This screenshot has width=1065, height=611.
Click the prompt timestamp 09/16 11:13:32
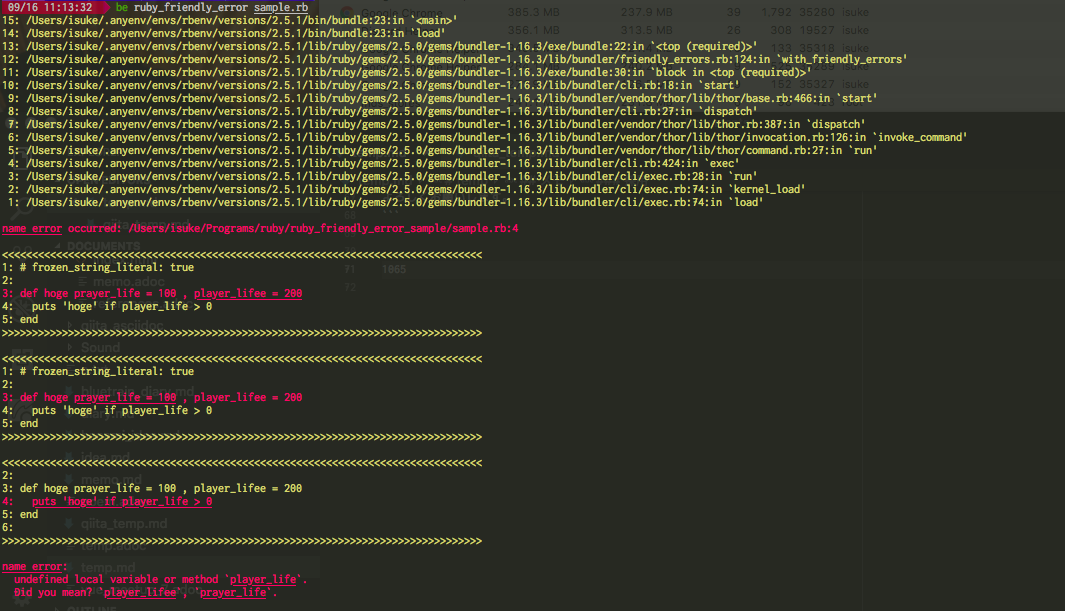pyautogui.click(x=50, y=7)
